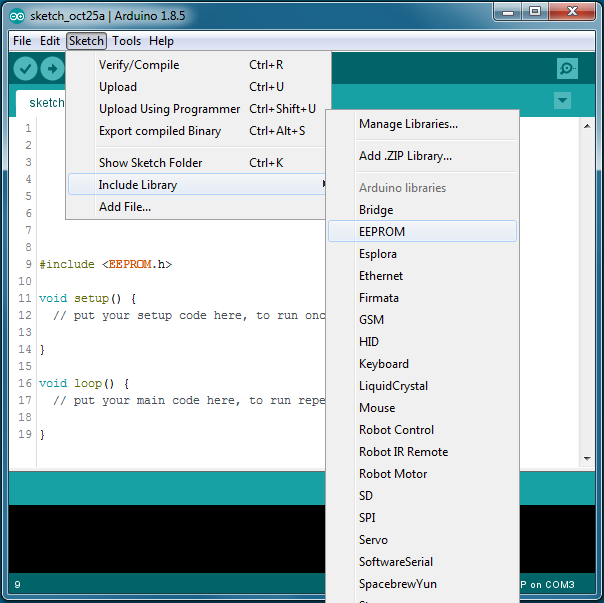Choose Upload in the Sketch menu

click(x=199, y=87)
